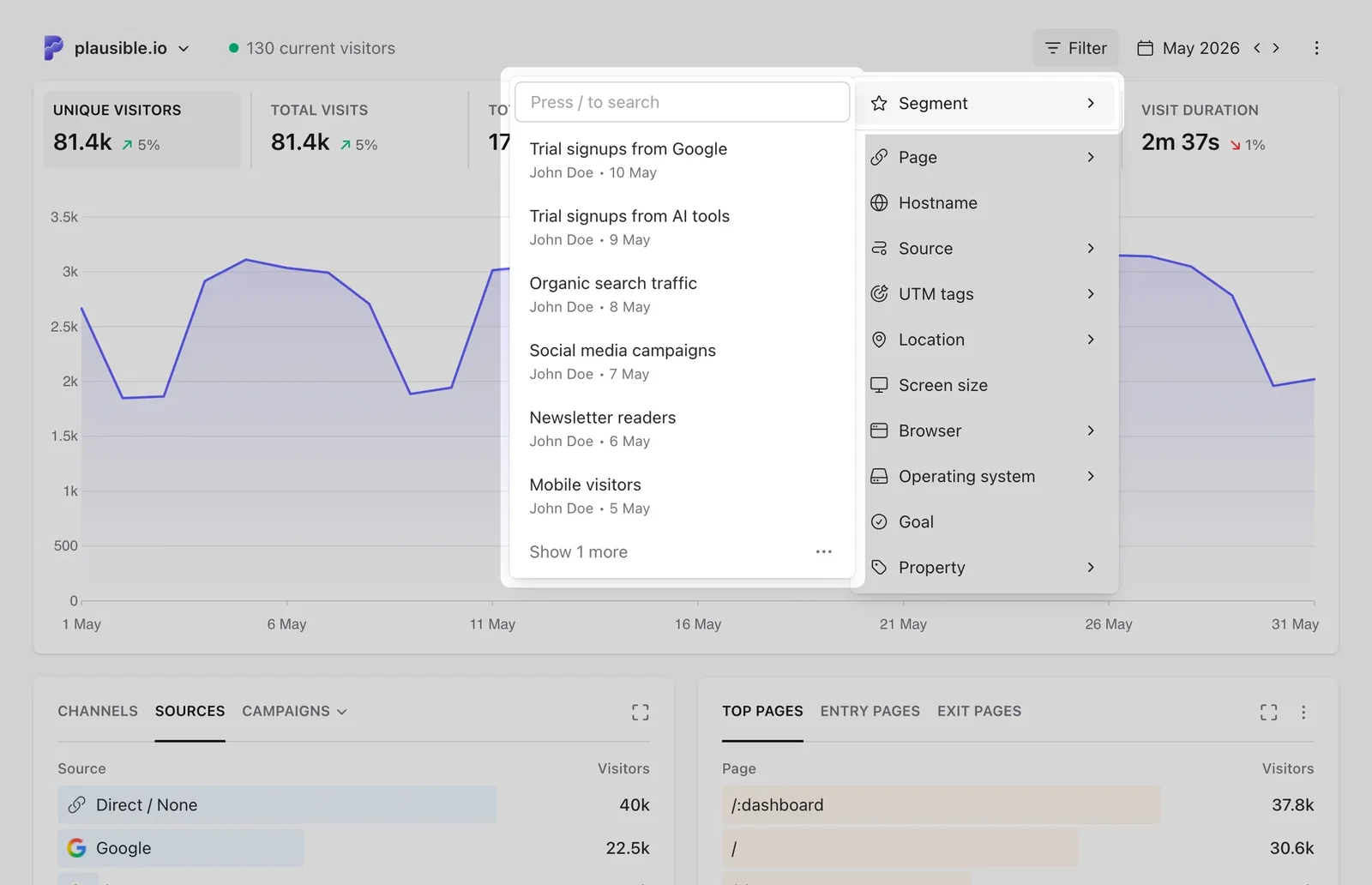Screen dimensions: 1372x885
Task: Click the Location pin icon
Action: click(x=879, y=340)
